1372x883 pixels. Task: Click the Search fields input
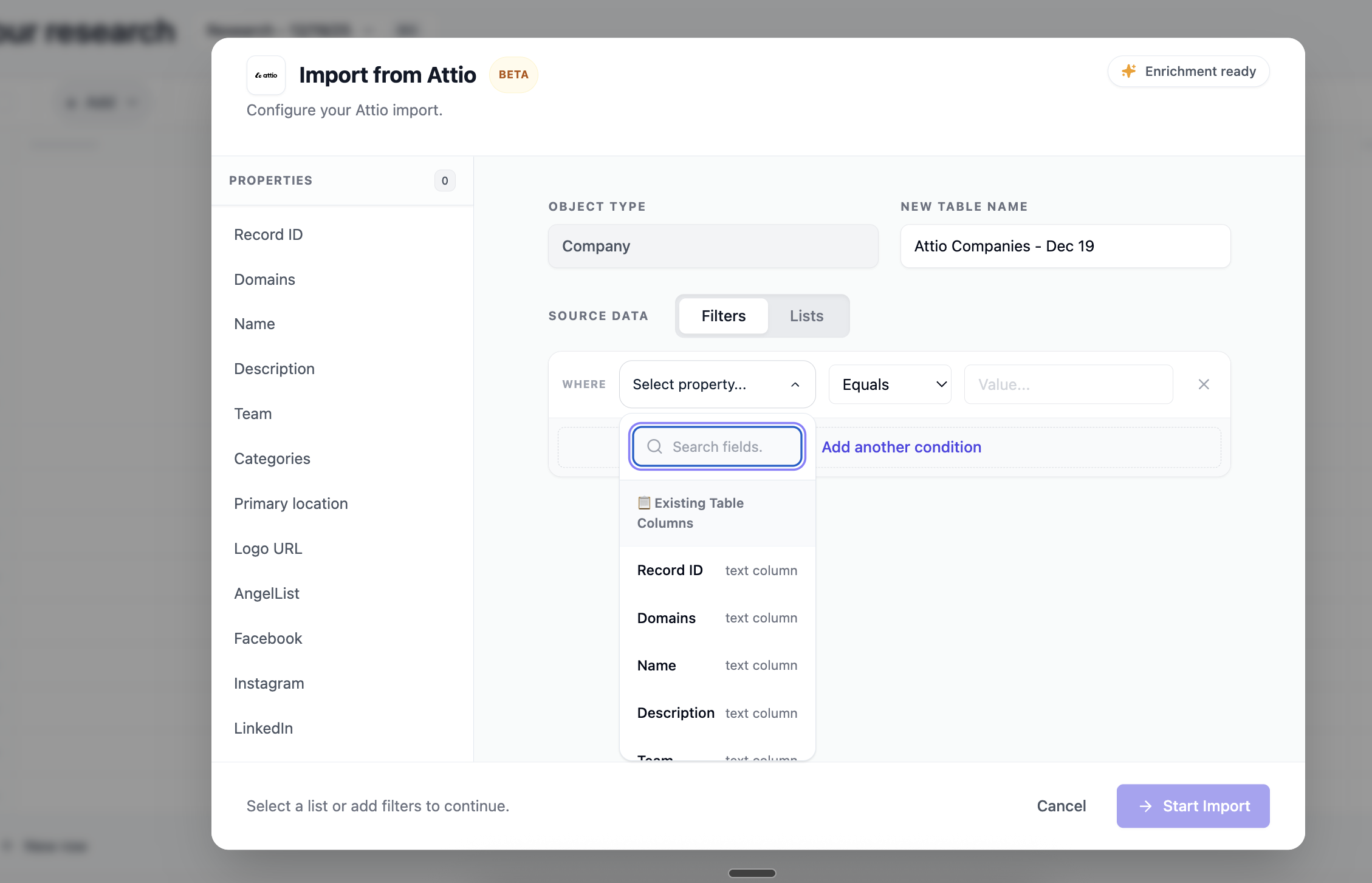pyautogui.click(x=717, y=447)
